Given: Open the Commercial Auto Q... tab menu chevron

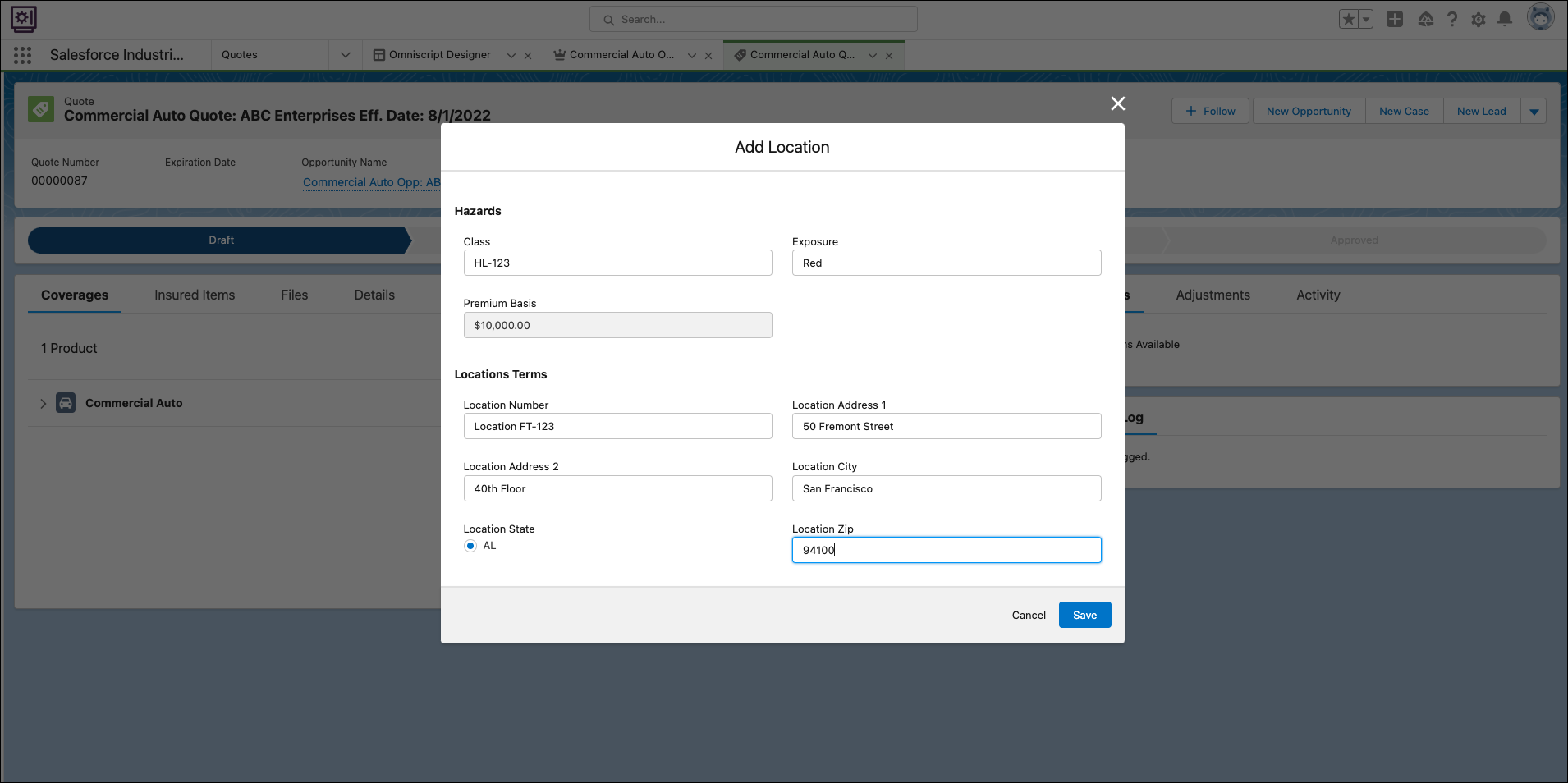Looking at the screenshot, I should (873, 56).
